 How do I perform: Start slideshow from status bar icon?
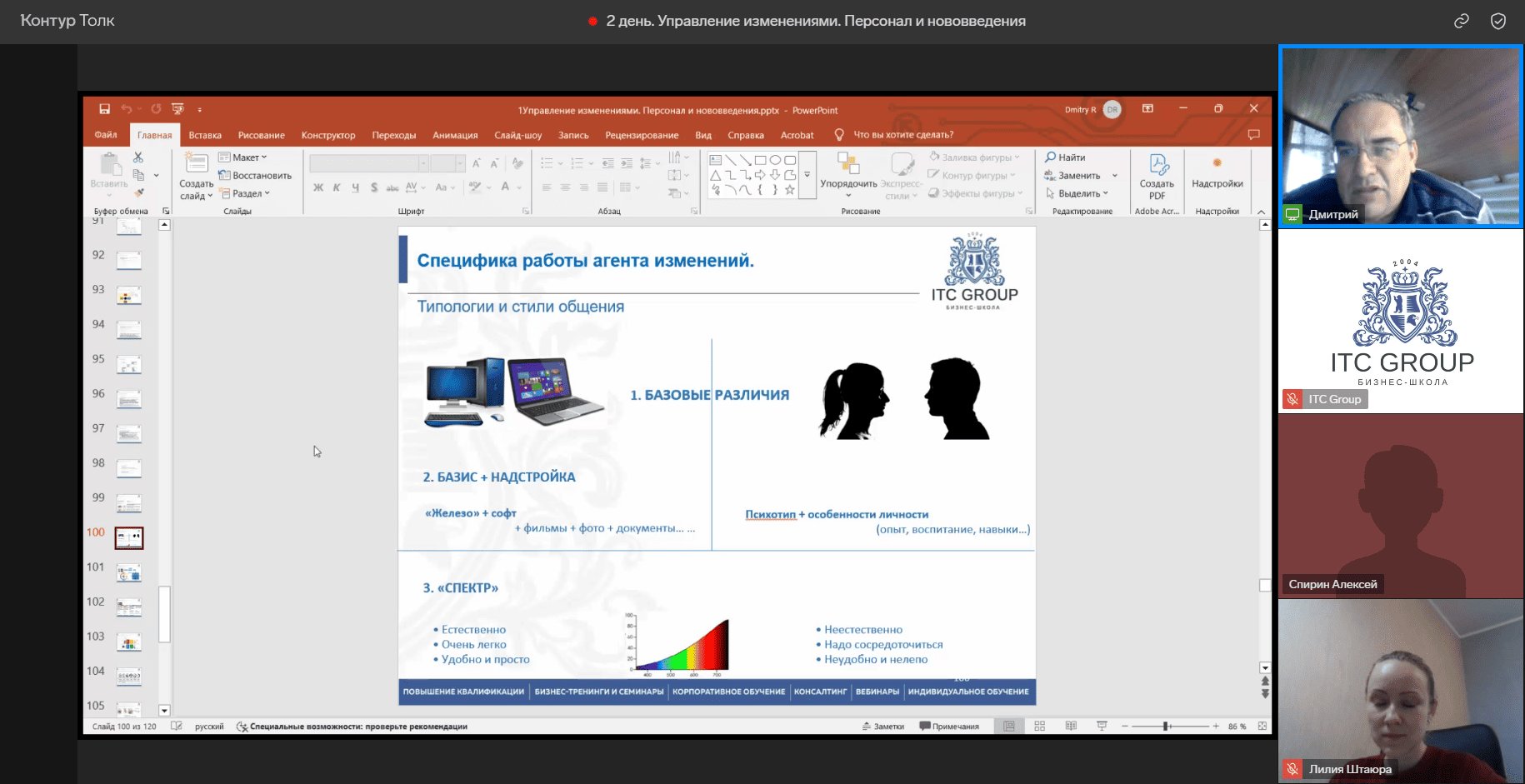(1102, 727)
